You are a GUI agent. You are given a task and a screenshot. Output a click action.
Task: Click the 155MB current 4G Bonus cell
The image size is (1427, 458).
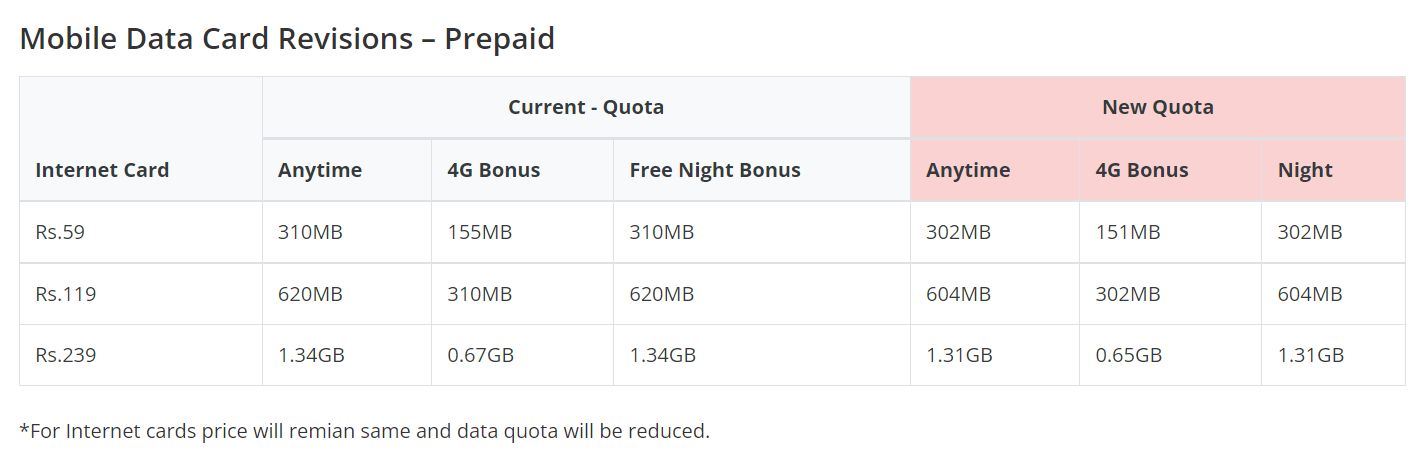[x=479, y=232]
